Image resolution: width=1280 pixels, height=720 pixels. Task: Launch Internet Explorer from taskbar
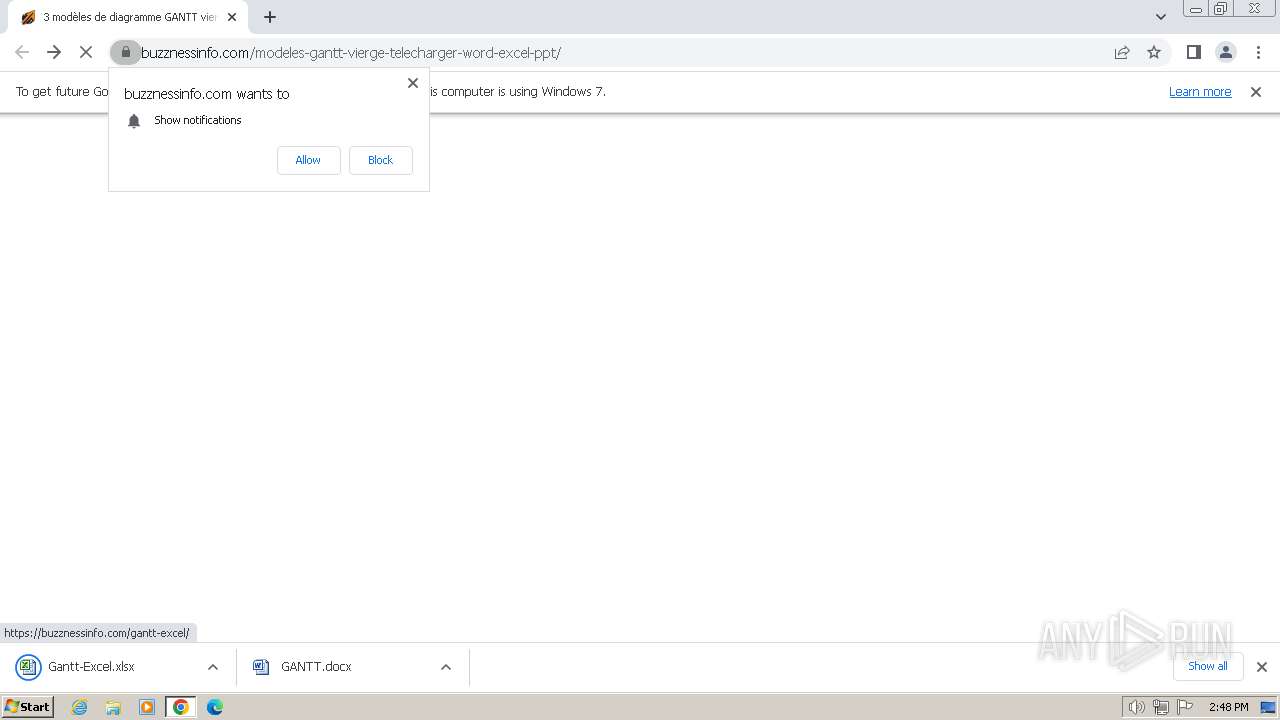(80, 707)
